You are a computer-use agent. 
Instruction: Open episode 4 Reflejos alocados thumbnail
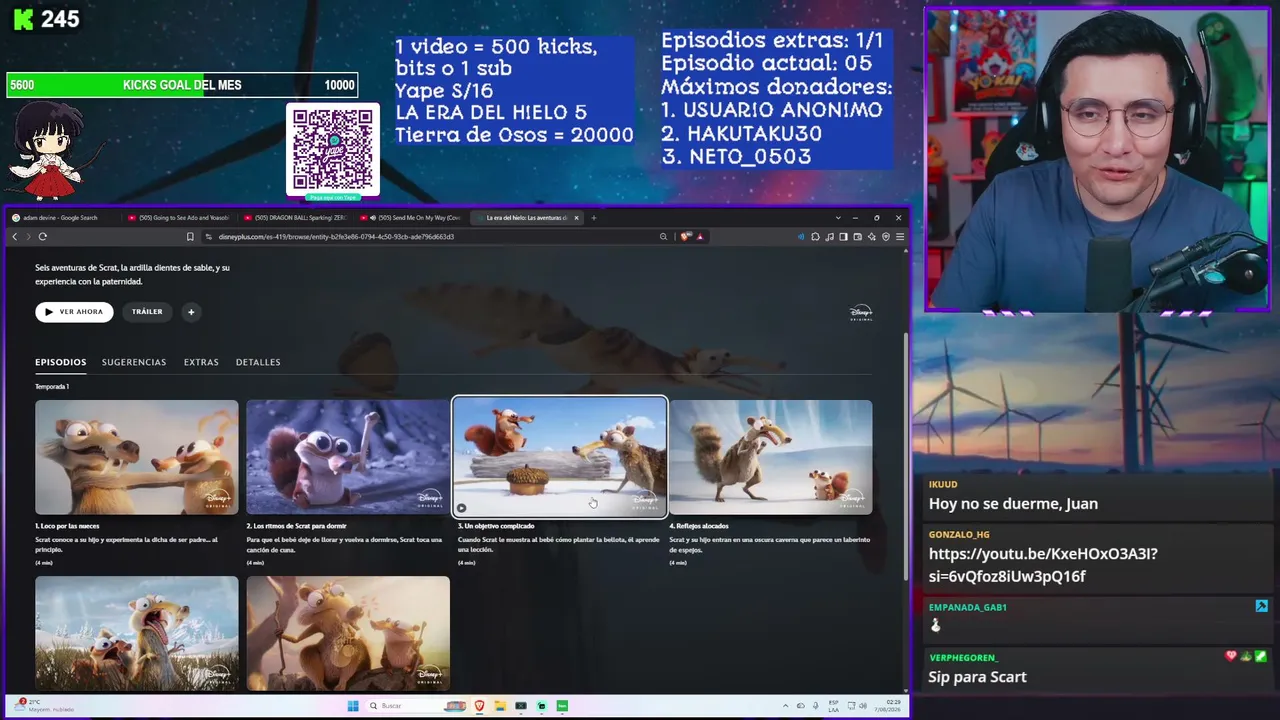pos(771,457)
